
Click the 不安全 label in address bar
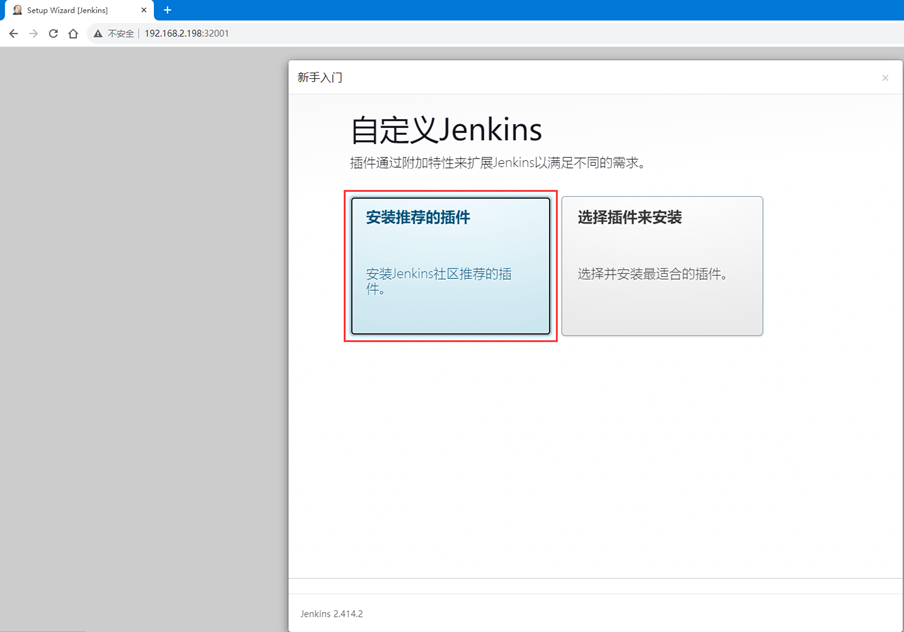coord(120,33)
